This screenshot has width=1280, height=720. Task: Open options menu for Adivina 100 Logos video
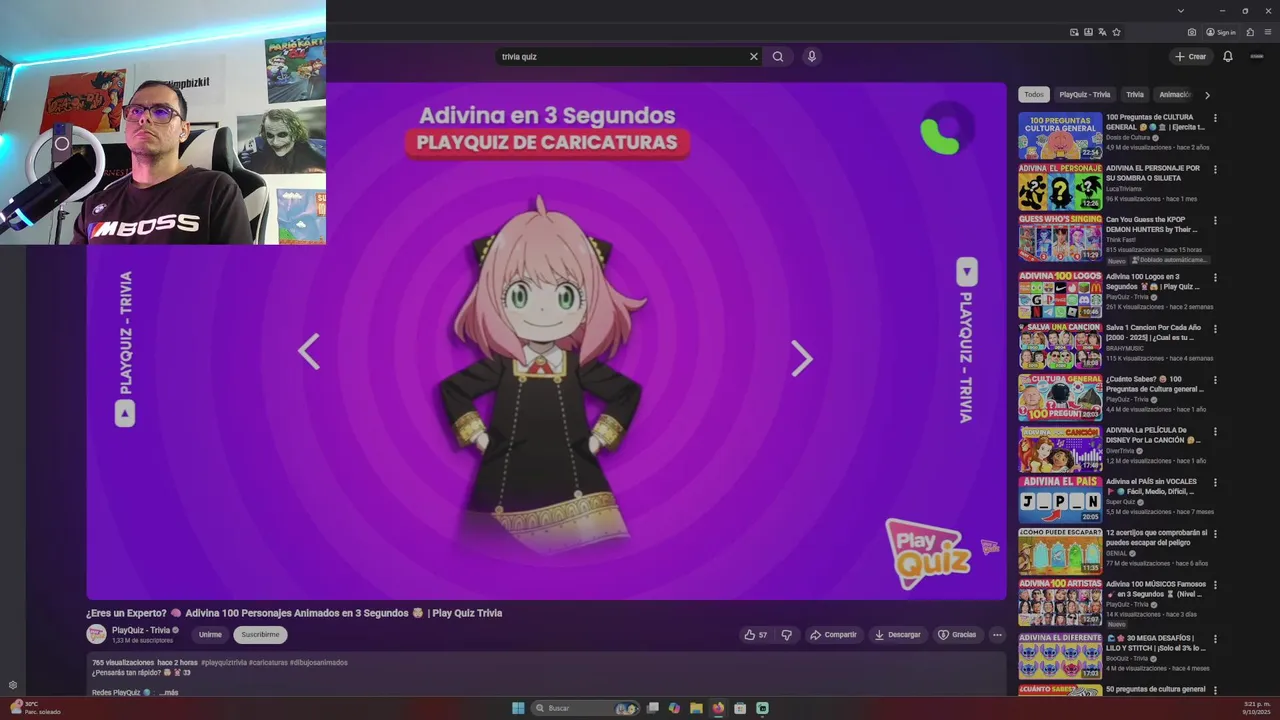tap(1215, 277)
